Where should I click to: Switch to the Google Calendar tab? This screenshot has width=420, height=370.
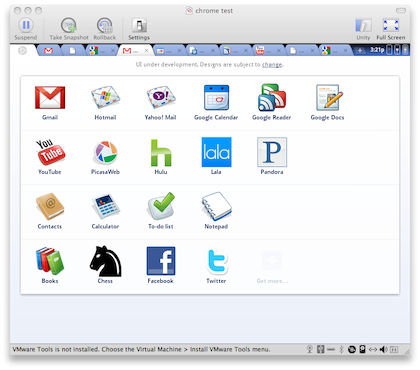(168, 51)
